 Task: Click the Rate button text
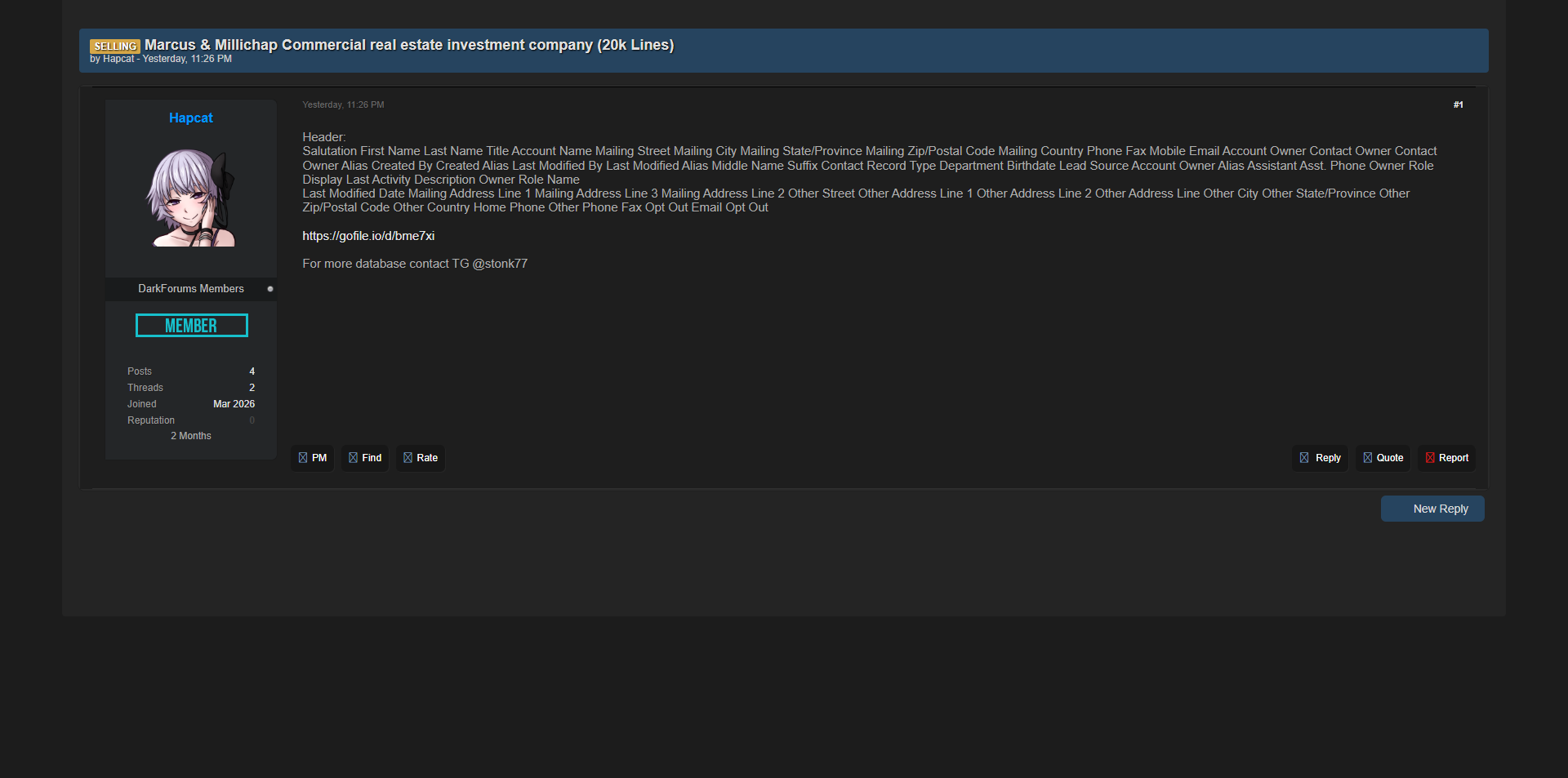click(x=427, y=458)
